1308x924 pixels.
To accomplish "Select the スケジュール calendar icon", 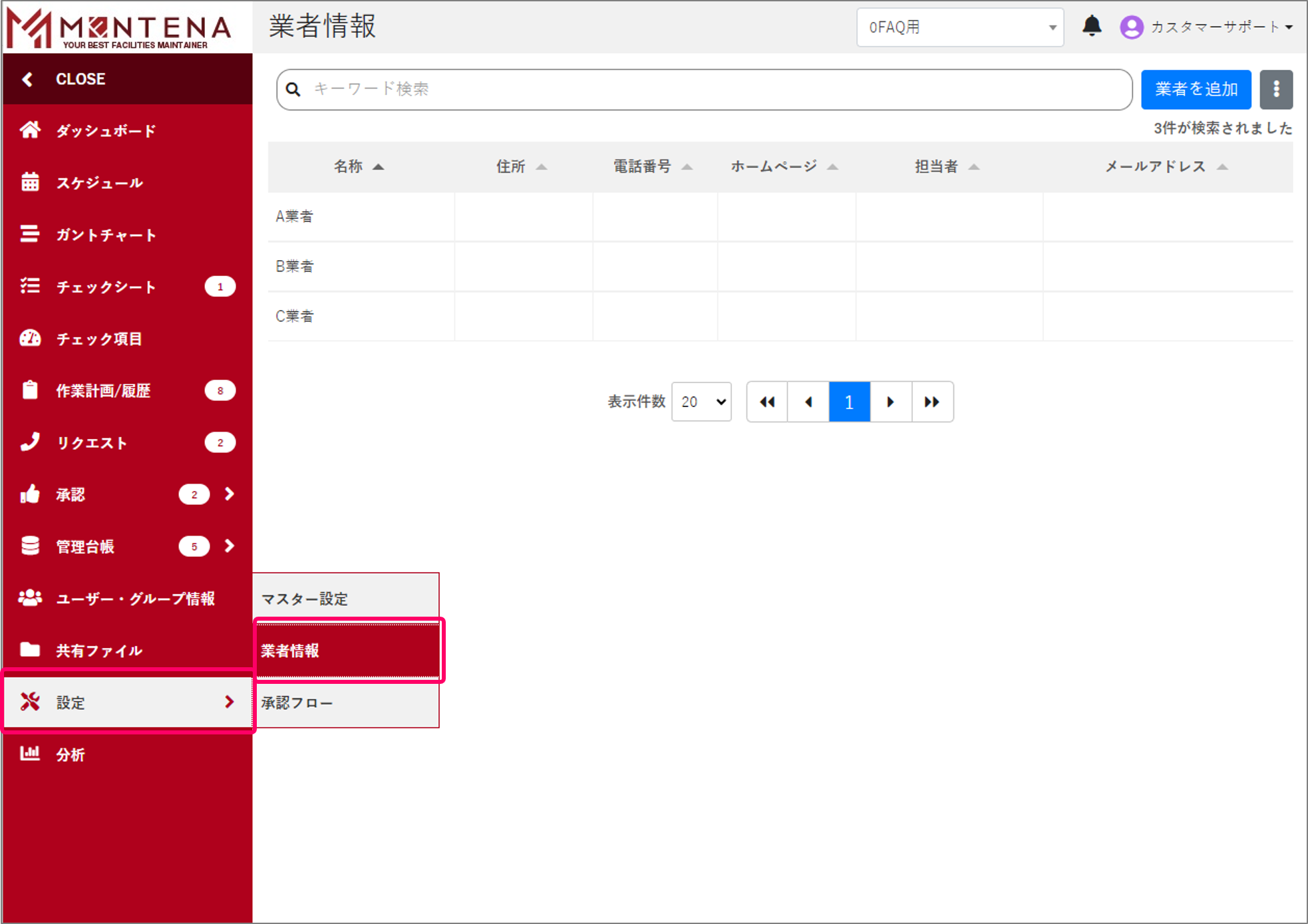I will (x=31, y=182).
